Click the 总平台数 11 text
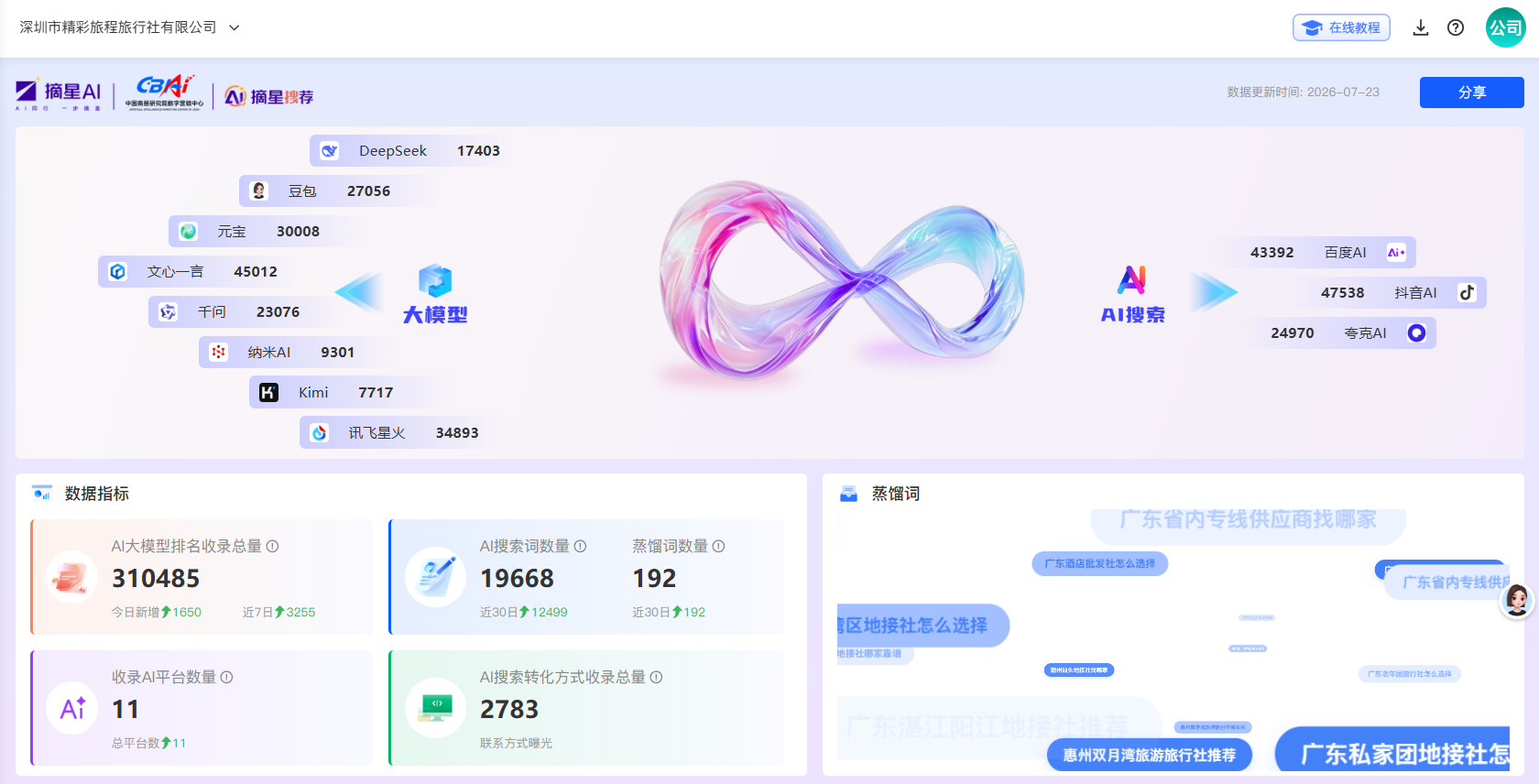This screenshot has height=784, width=1539. coord(148,743)
